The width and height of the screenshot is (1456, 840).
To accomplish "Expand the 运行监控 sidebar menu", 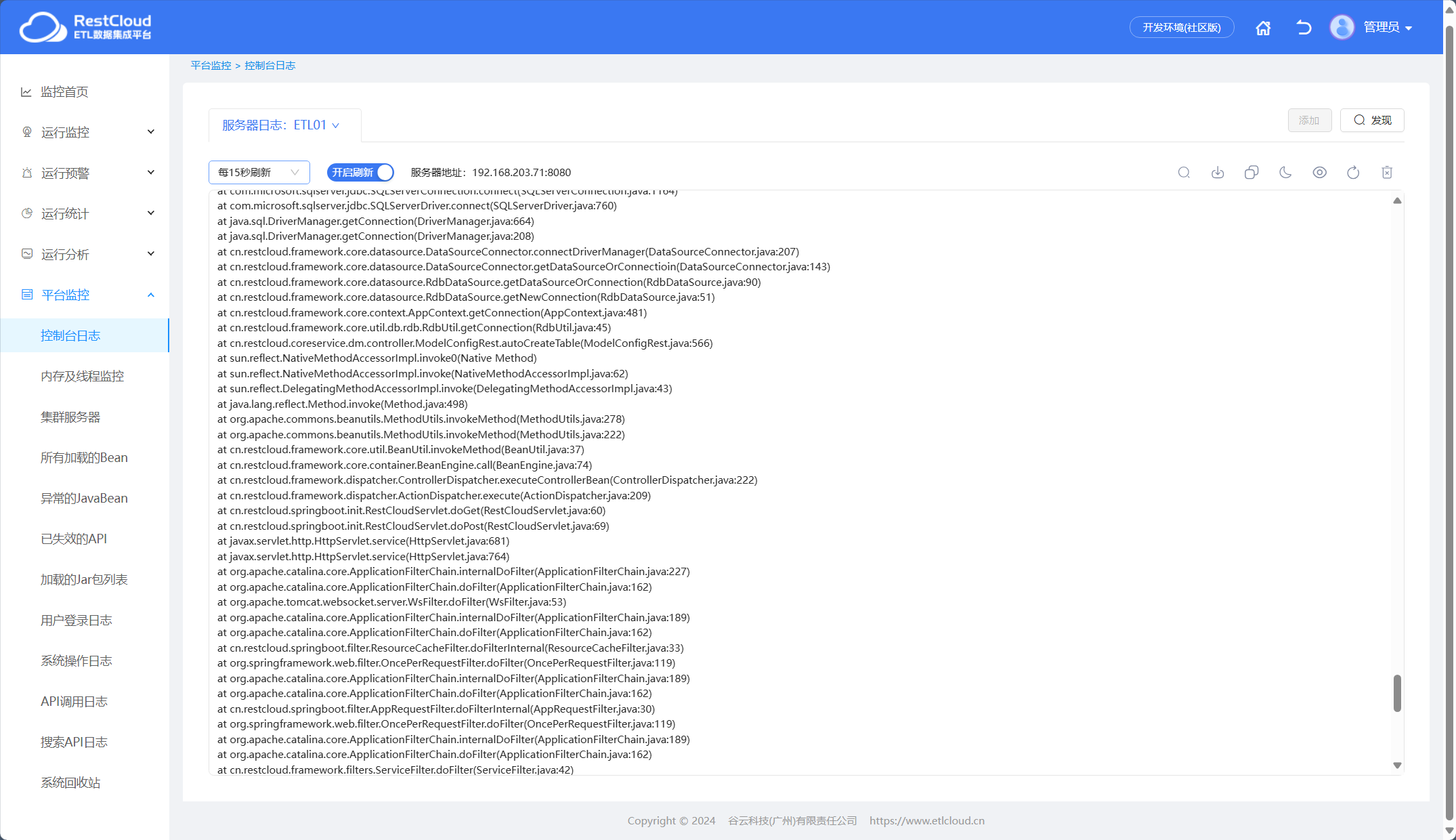I will coord(88,132).
